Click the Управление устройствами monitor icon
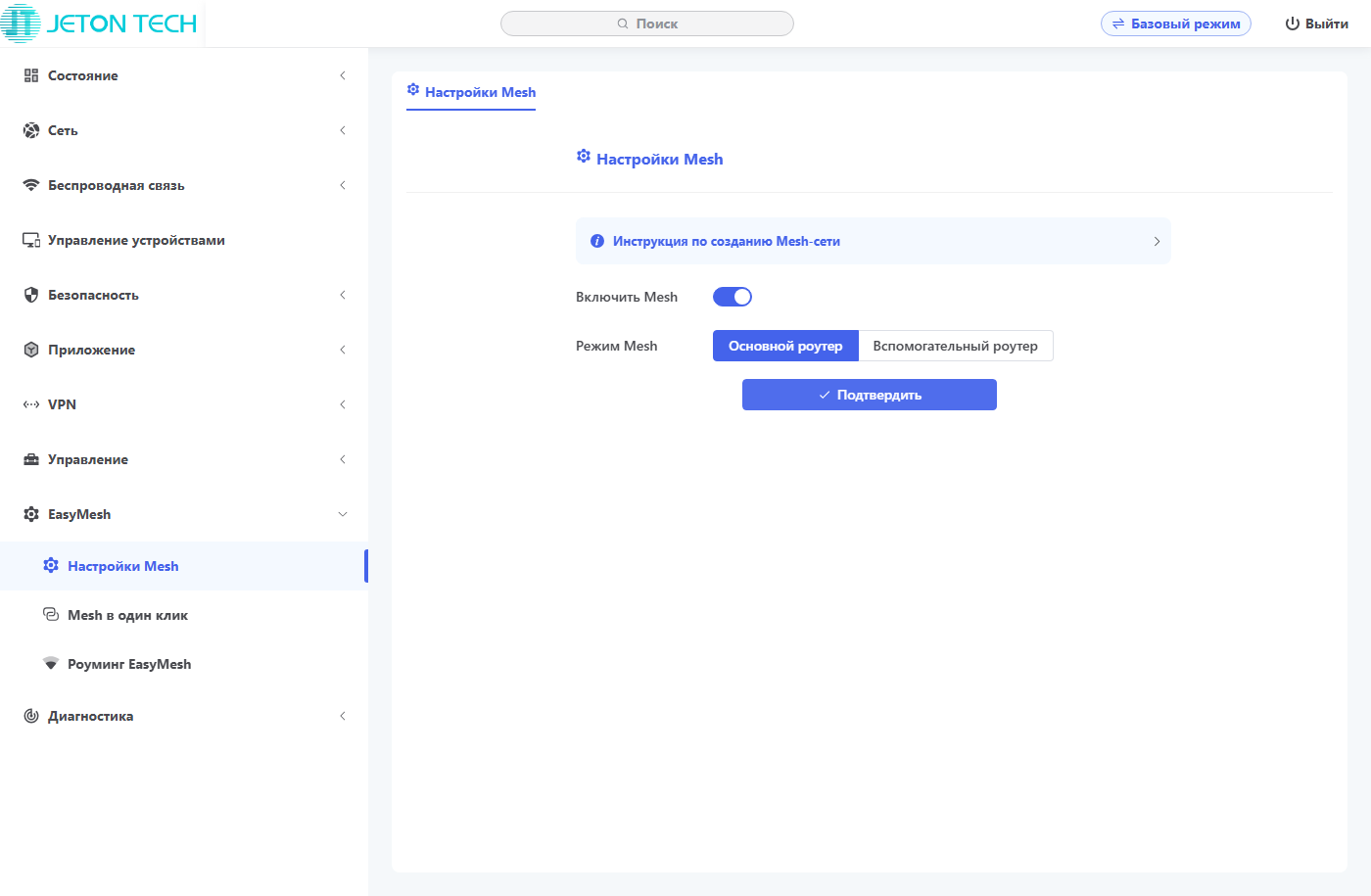This screenshot has width=1371, height=896. [31, 240]
